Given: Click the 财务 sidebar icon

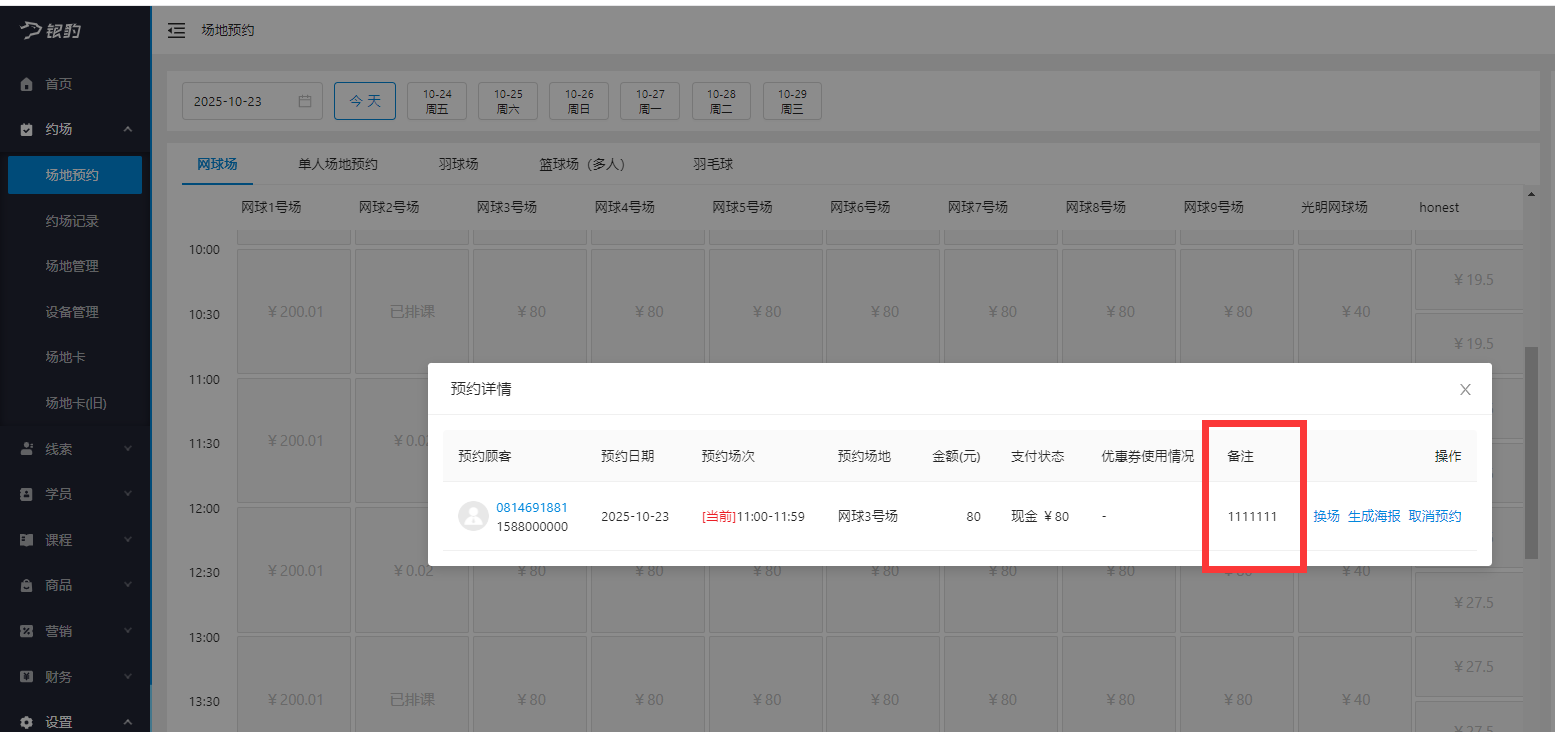Looking at the screenshot, I should 24,676.
